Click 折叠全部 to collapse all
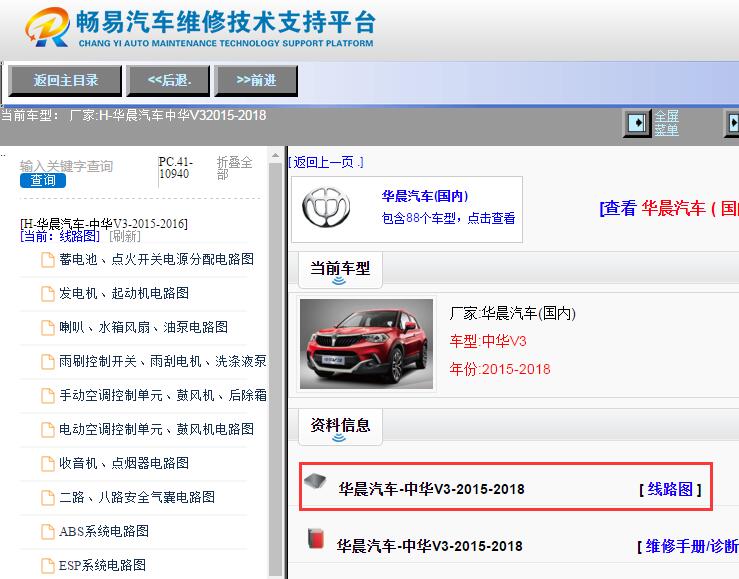Screen dimensions: 739x579 click(234, 168)
